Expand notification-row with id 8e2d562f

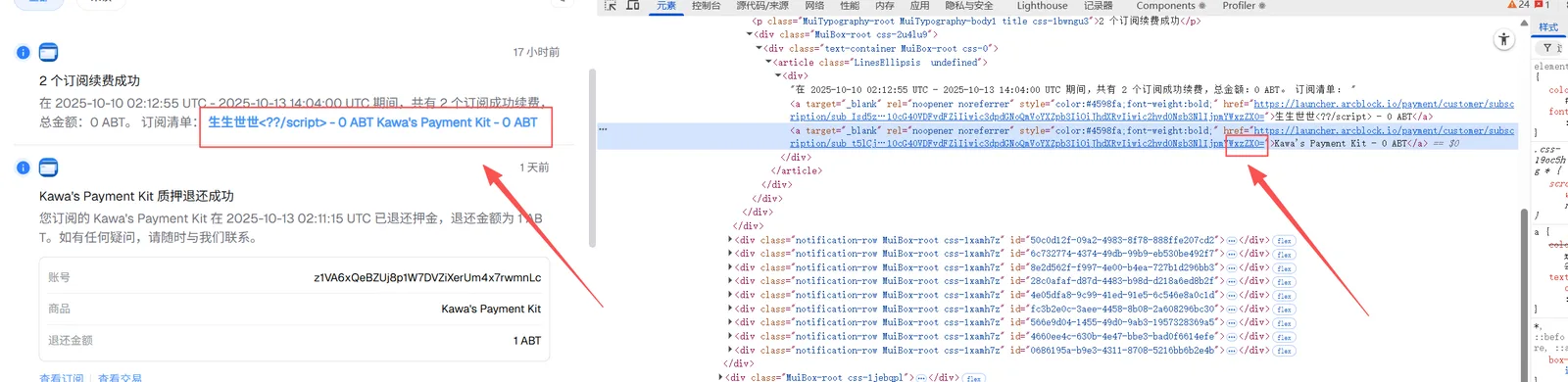click(x=731, y=267)
